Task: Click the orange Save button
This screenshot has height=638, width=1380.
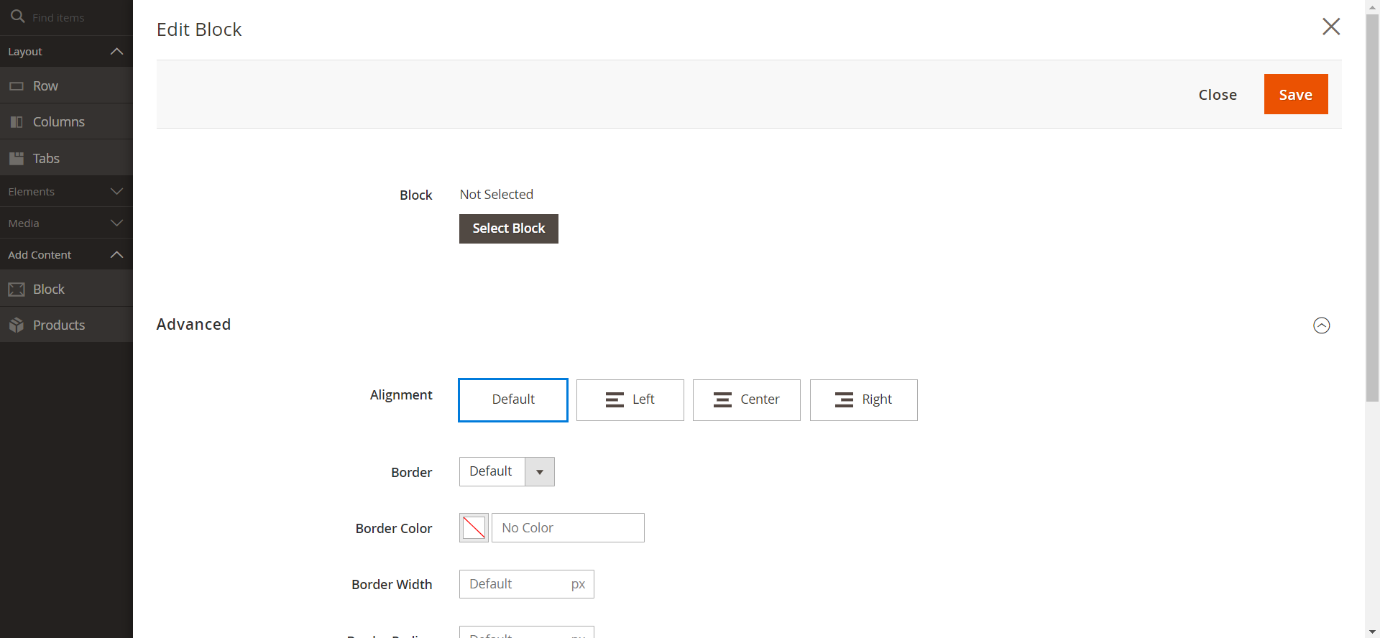Action: (1295, 95)
